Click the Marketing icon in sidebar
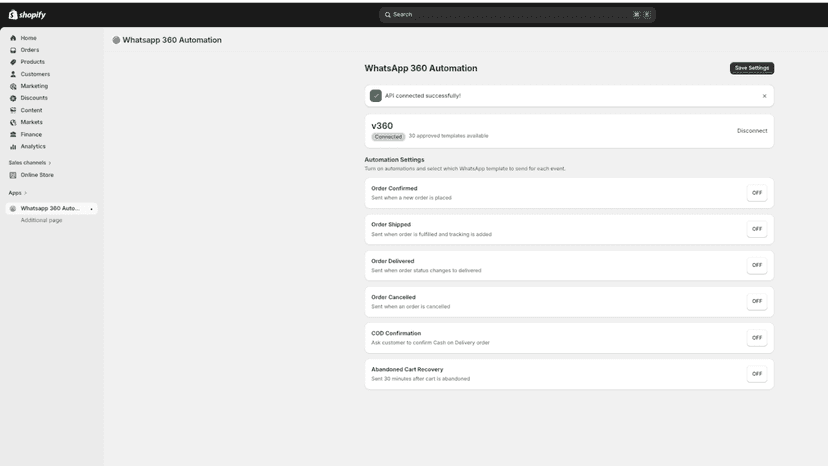Viewport: 828px width, 466px height. [13, 86]
